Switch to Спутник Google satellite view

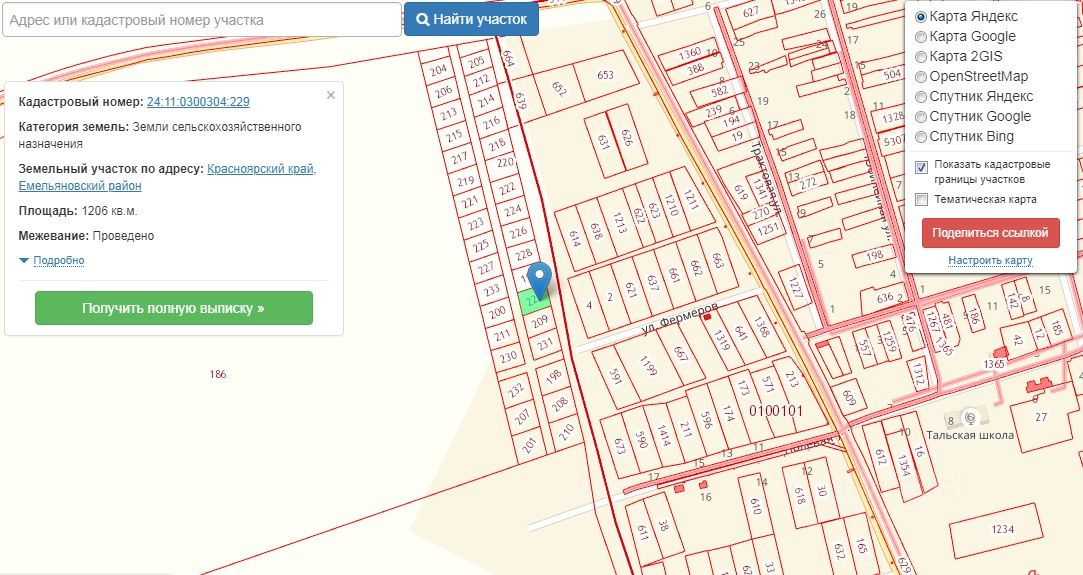[921, 117]
